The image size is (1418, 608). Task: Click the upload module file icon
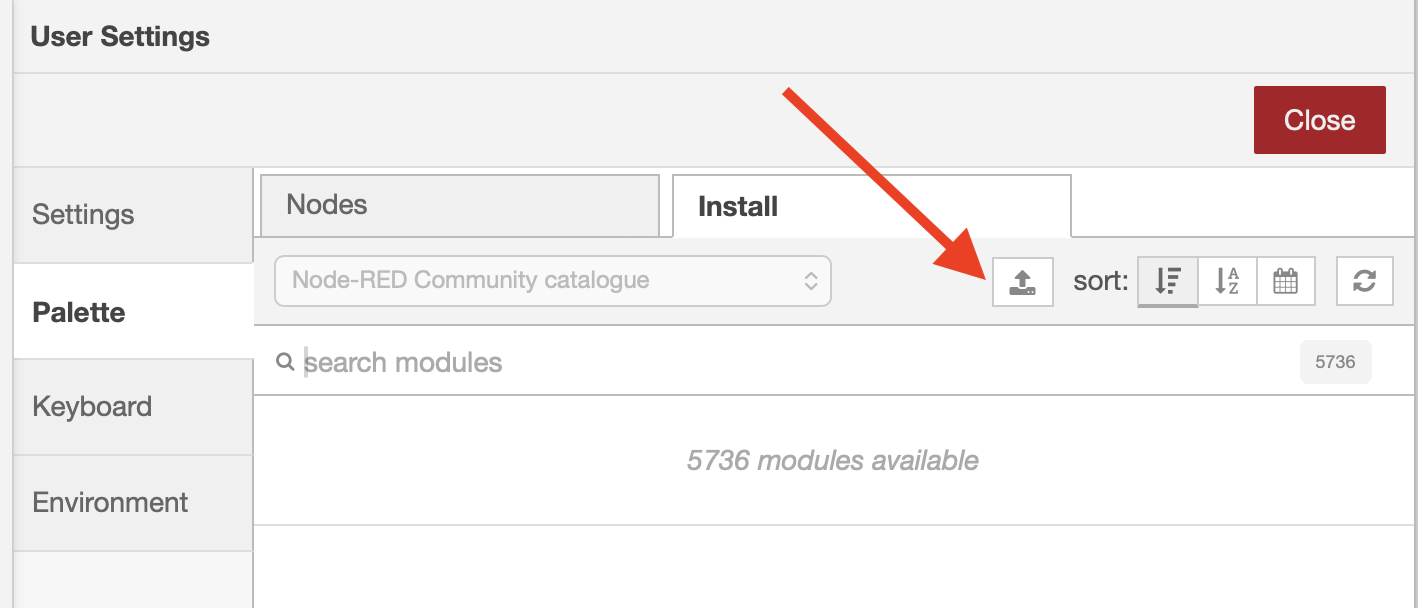(1022, 282)
